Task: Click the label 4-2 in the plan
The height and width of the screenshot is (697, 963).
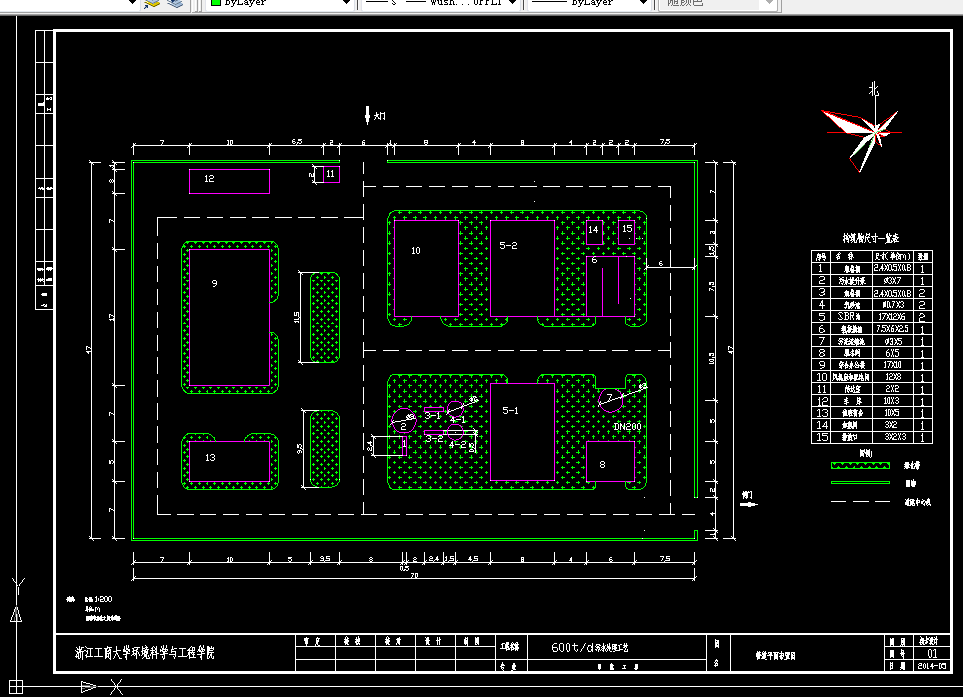Action: (x=458, y=445)
